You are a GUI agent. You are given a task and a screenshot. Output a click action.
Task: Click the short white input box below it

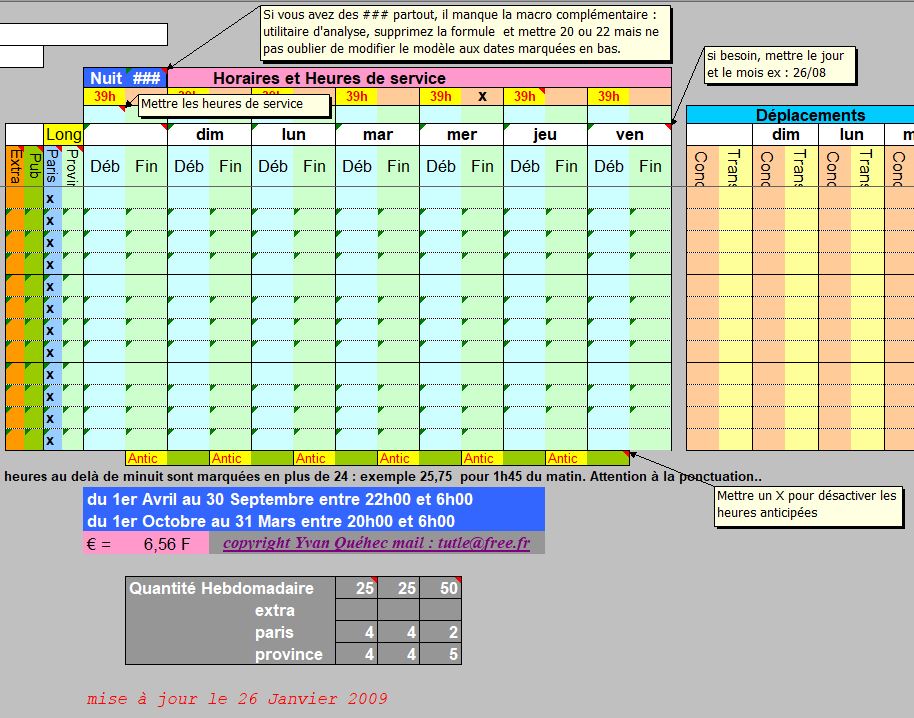pyautogui.click(x=22, y=57)
